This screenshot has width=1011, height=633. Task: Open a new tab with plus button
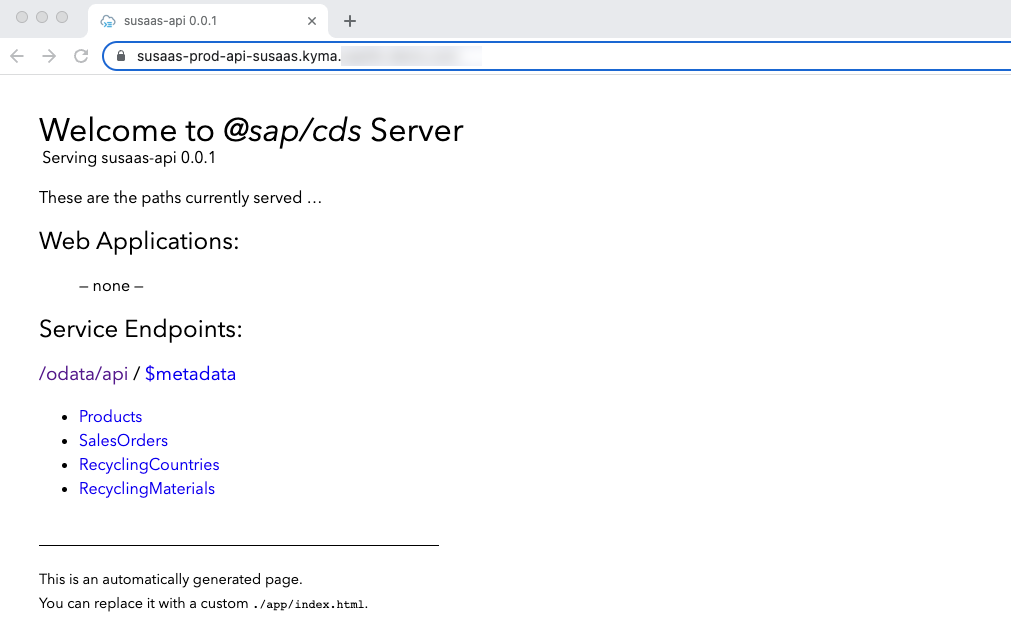point(349,21)
